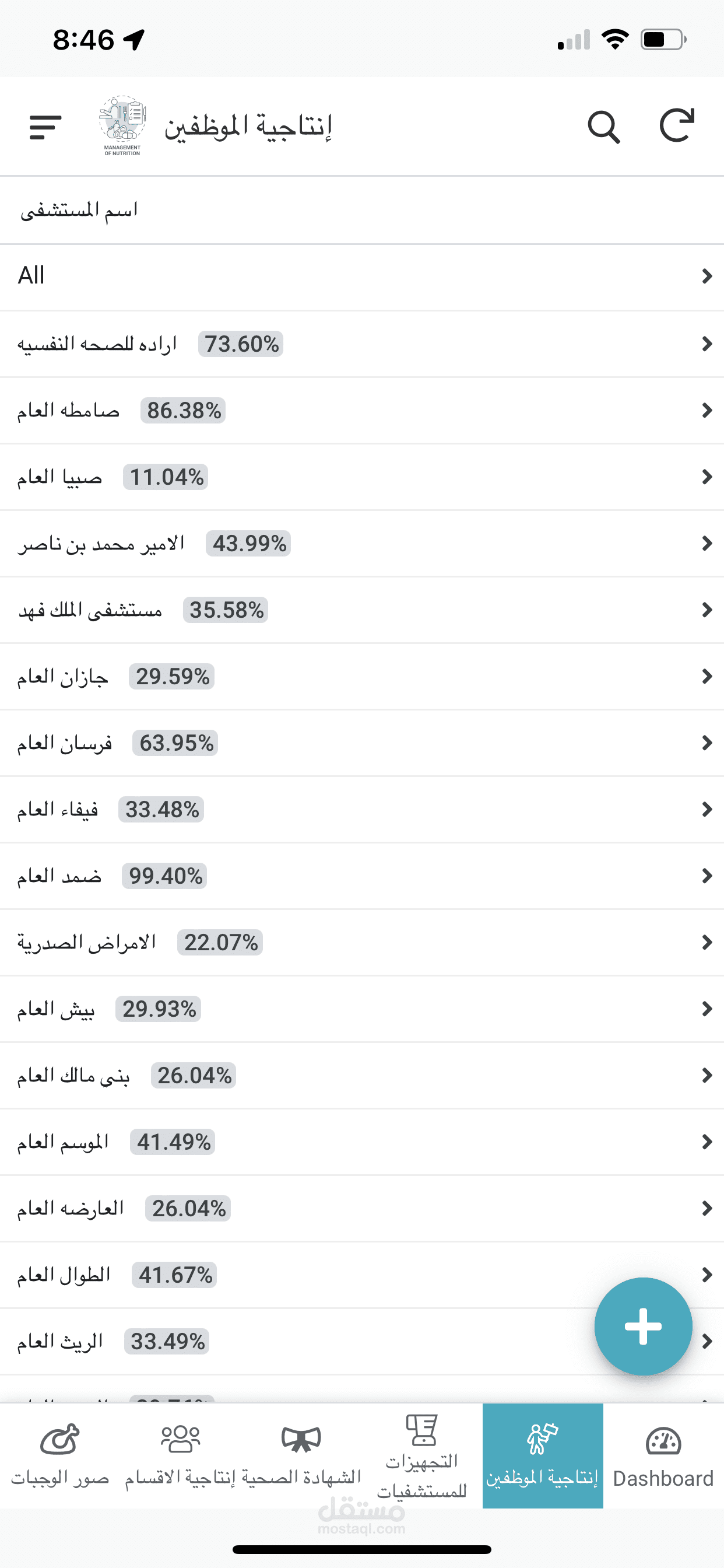This screenshot has width=724, height=1568.
Task: Tap the Management of Nutrition logo
Action: pos(122,125)
